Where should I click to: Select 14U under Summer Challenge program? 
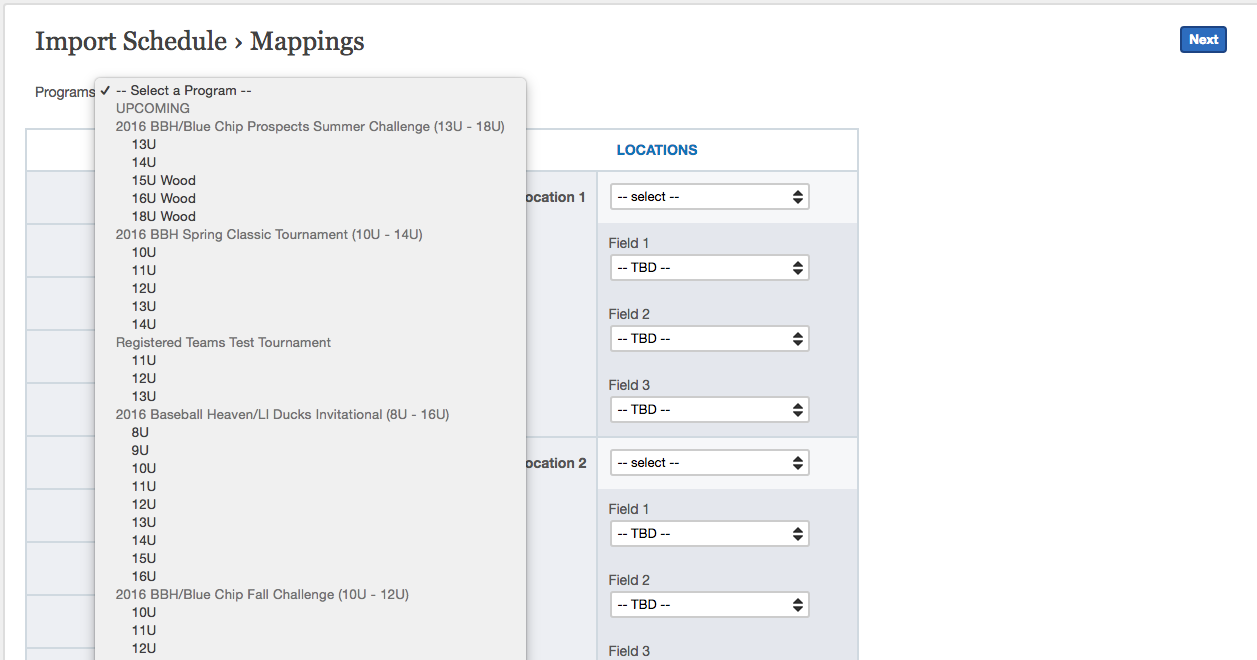pyautogui.click(x=310, y=162)
